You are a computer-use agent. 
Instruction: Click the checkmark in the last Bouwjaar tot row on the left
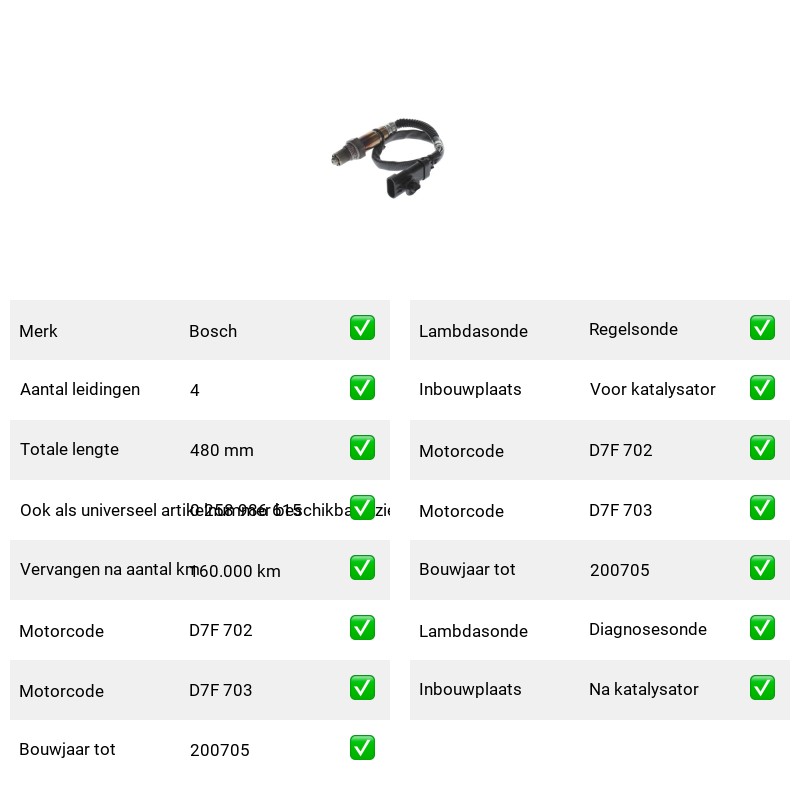coord(362,747)
